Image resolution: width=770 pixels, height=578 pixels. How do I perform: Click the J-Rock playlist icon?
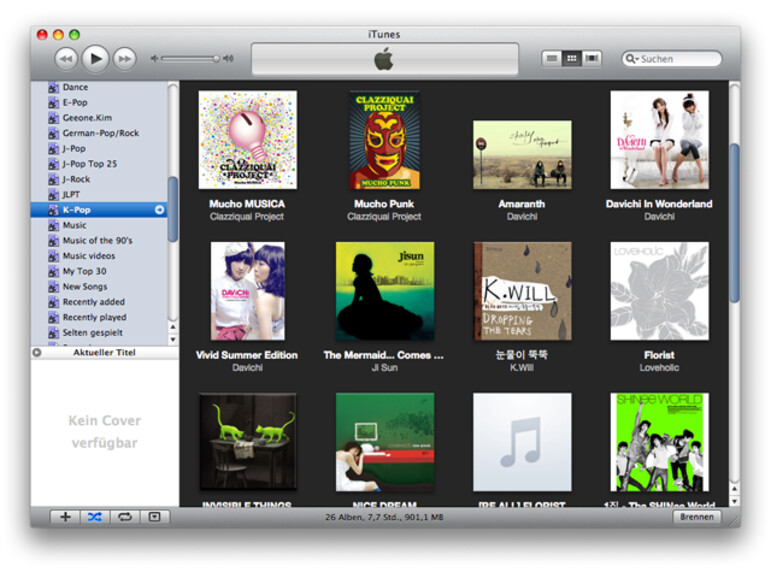click(54, 179)
